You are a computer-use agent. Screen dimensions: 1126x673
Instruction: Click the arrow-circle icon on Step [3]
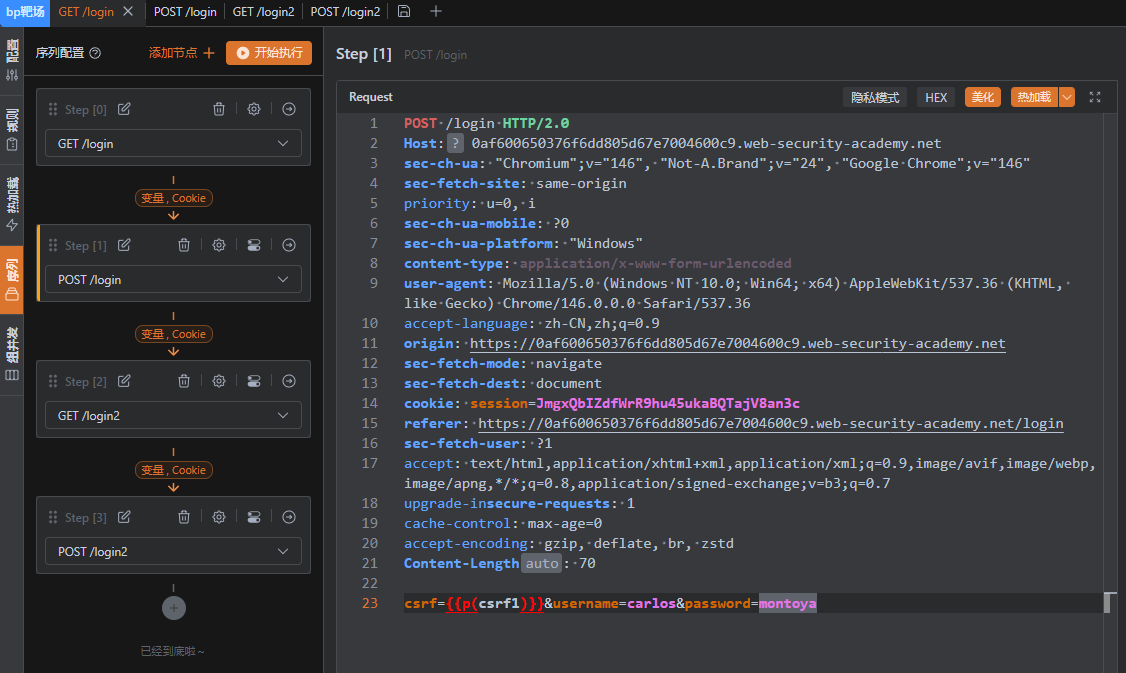coord(289,517)
